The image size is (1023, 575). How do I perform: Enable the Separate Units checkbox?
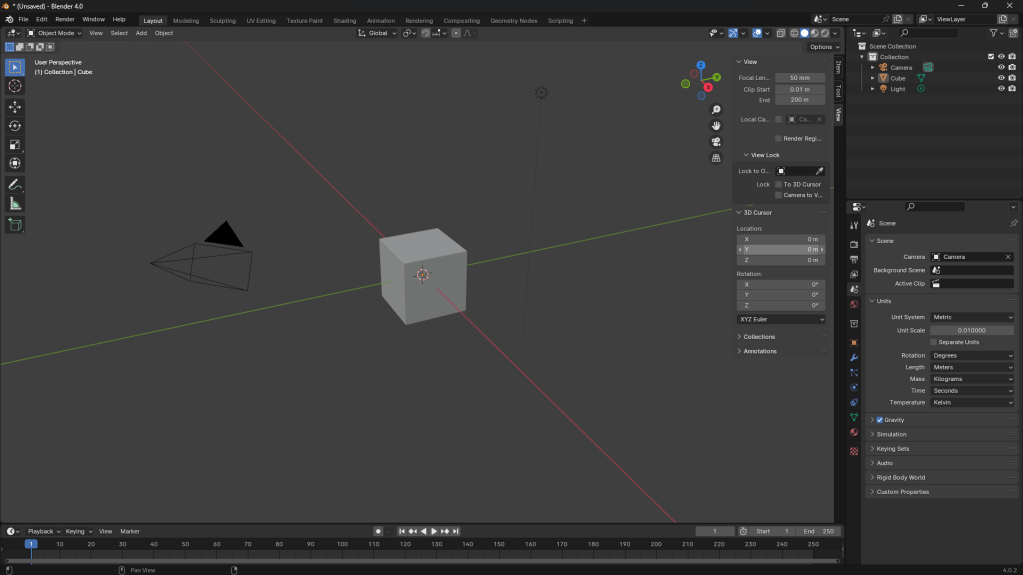pyautogui.click(x=933, y=342)
